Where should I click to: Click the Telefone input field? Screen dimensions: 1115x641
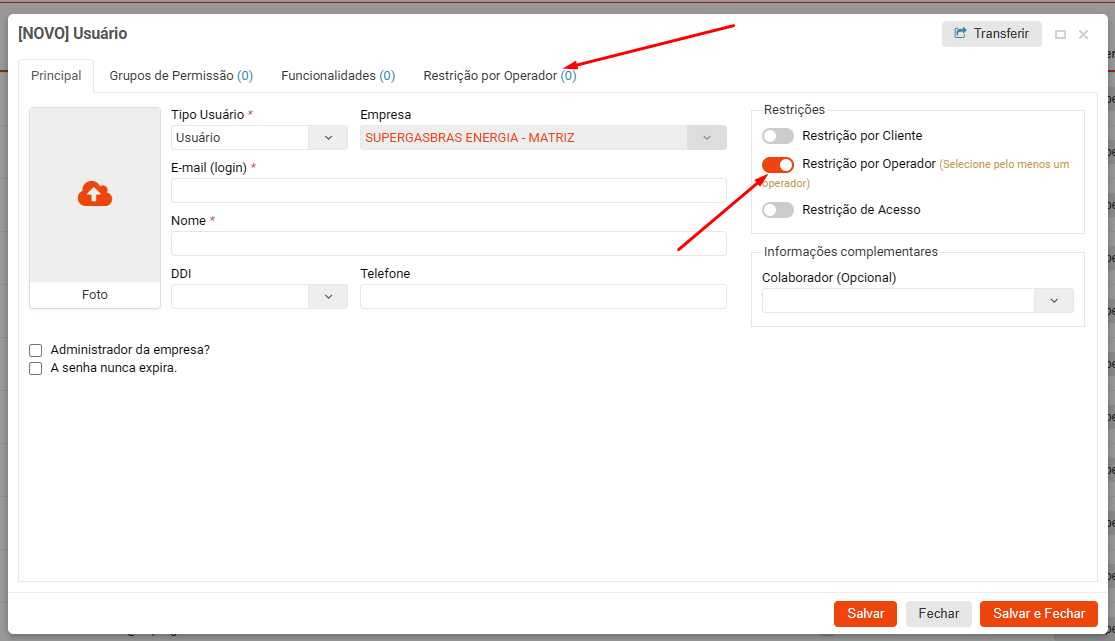(543, 296)
